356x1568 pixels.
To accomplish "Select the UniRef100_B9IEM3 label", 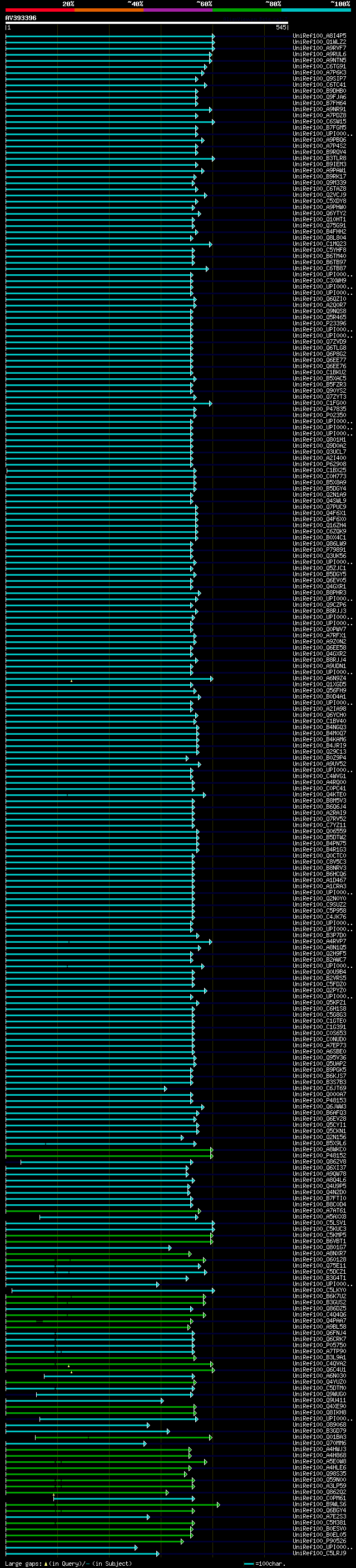I will 319,164.
